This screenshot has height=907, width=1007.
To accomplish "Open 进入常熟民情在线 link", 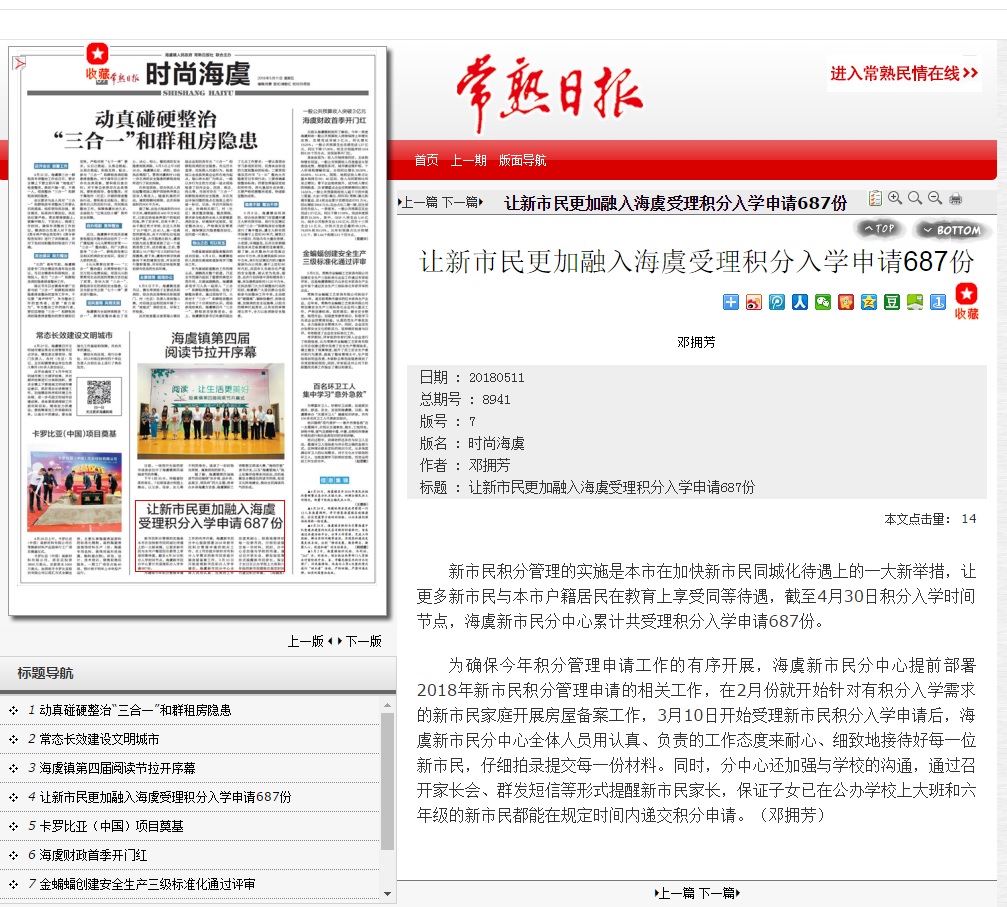I will tap(904, 73).
